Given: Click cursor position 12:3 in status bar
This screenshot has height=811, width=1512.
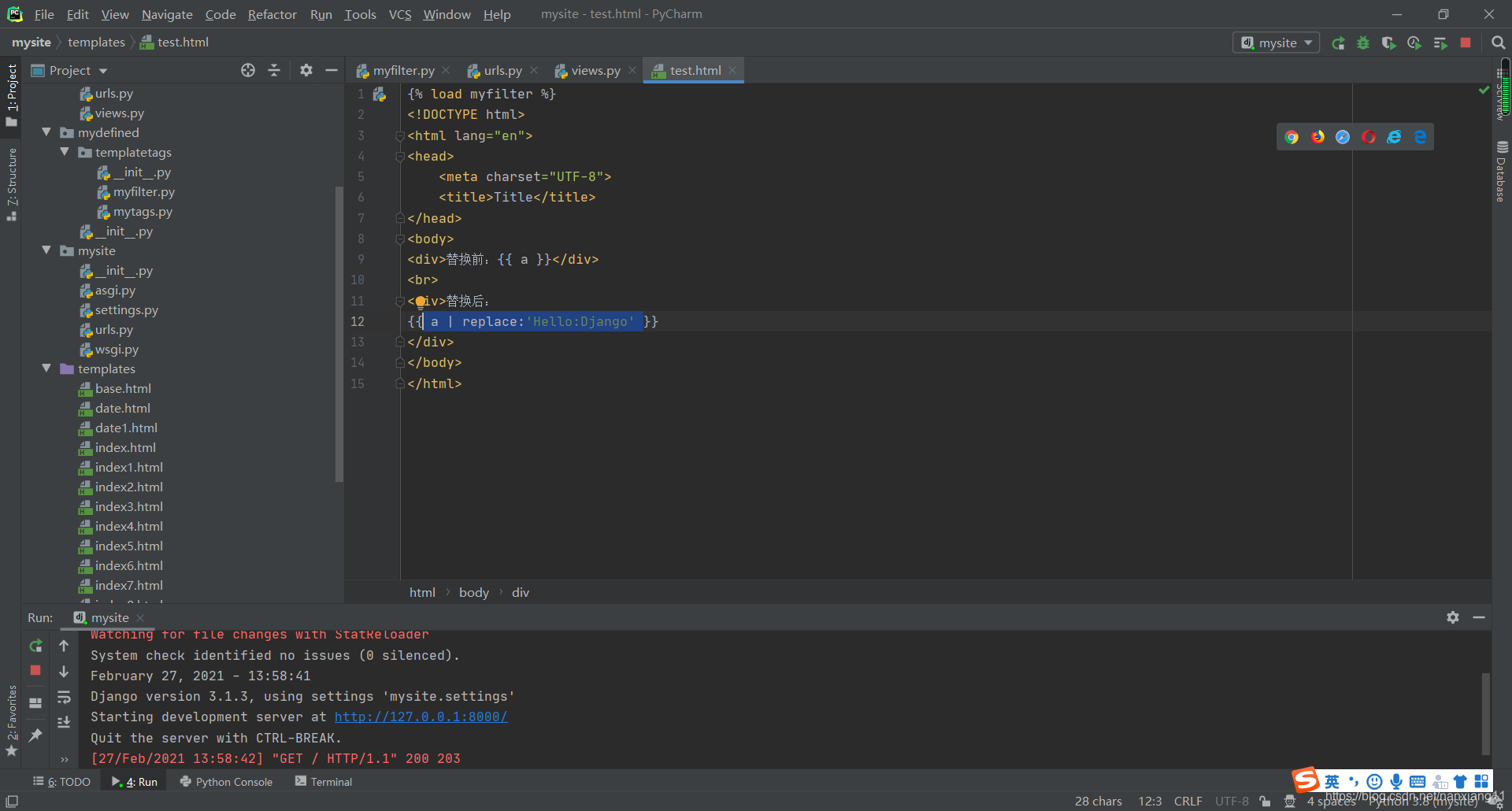Looking at the screenshot, I should point(1150,802).
